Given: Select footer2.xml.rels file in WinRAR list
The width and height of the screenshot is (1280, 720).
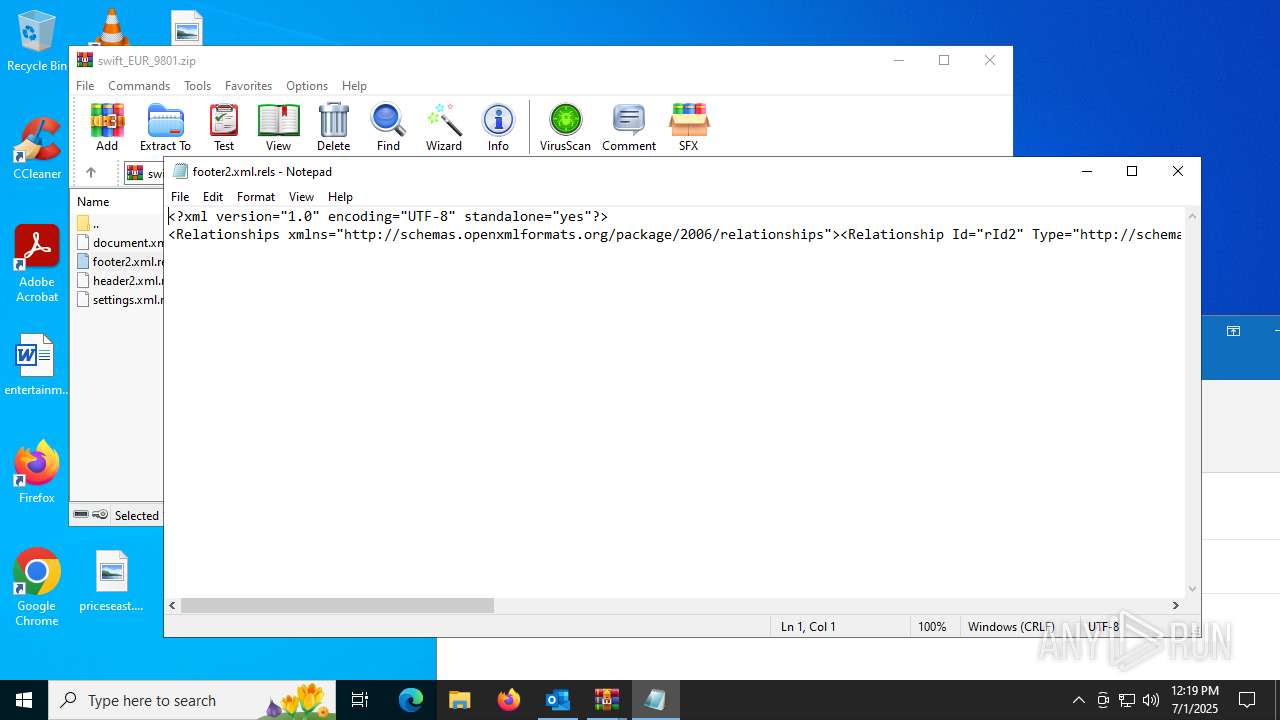Looking at the screenshot, I should point(119,261).
